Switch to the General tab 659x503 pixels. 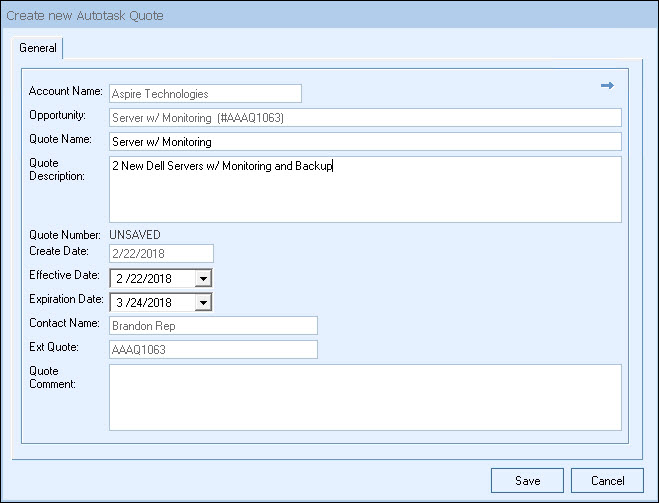point(37,48)
